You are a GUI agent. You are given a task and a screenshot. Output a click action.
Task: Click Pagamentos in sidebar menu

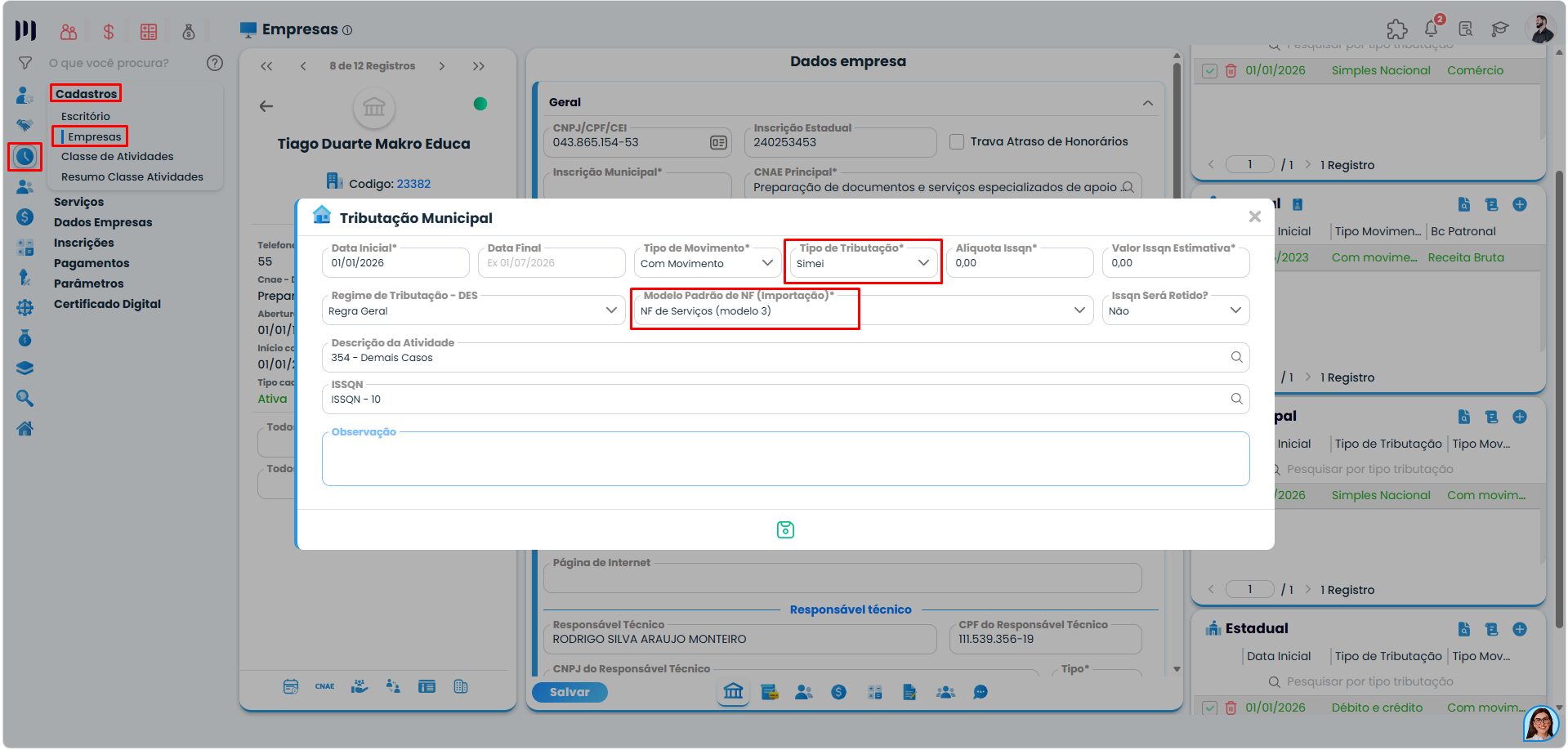92,263
